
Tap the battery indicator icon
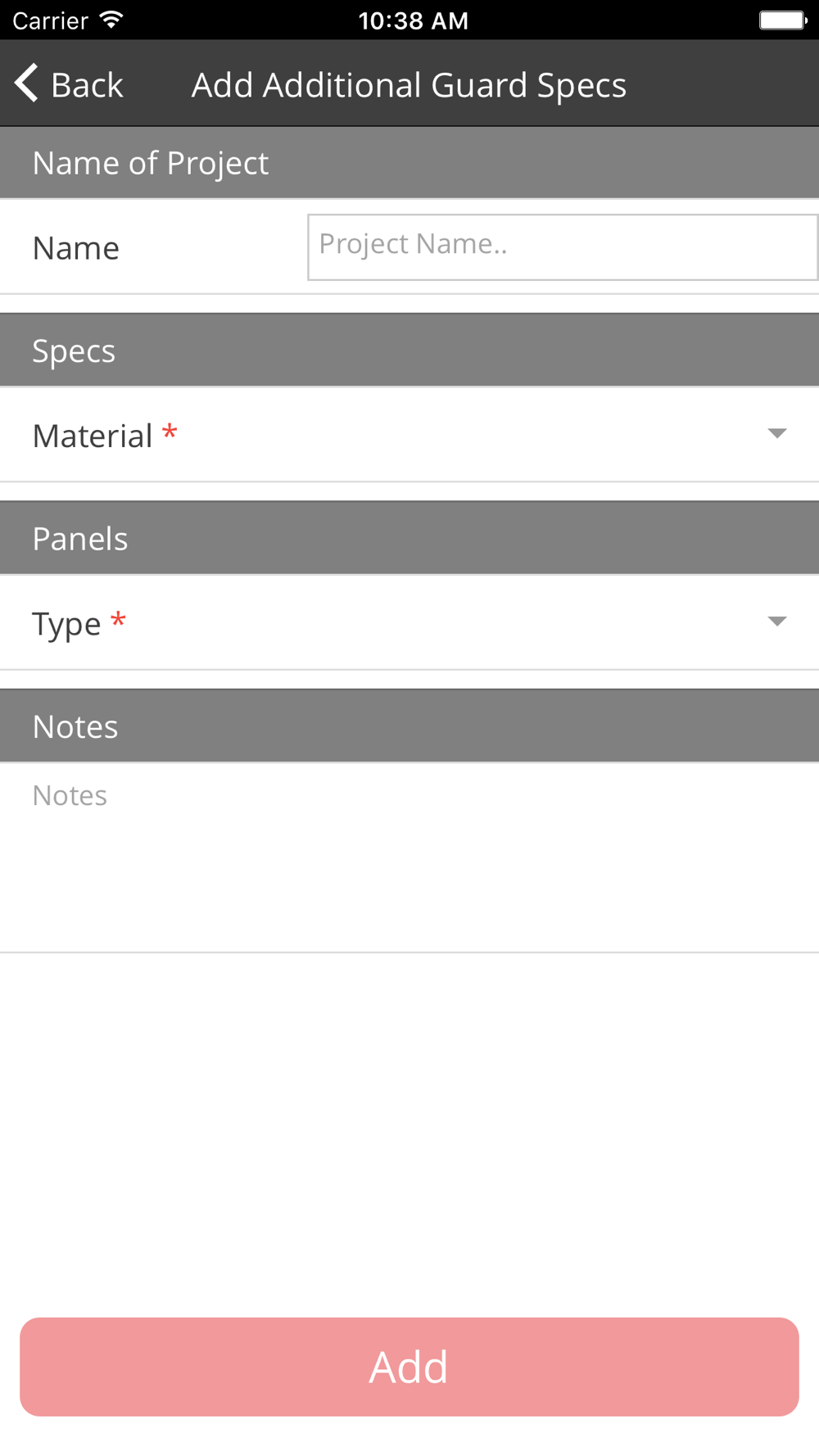click(x=782, y=20)
